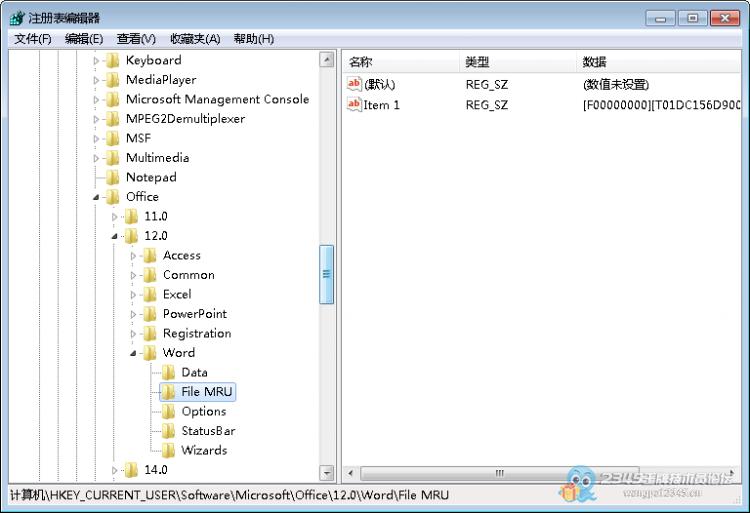Image resolution: width=750 pixels, height=513 pixels.
Task: Sort by the 类型 column header
Action: click(x=518, y=62)
